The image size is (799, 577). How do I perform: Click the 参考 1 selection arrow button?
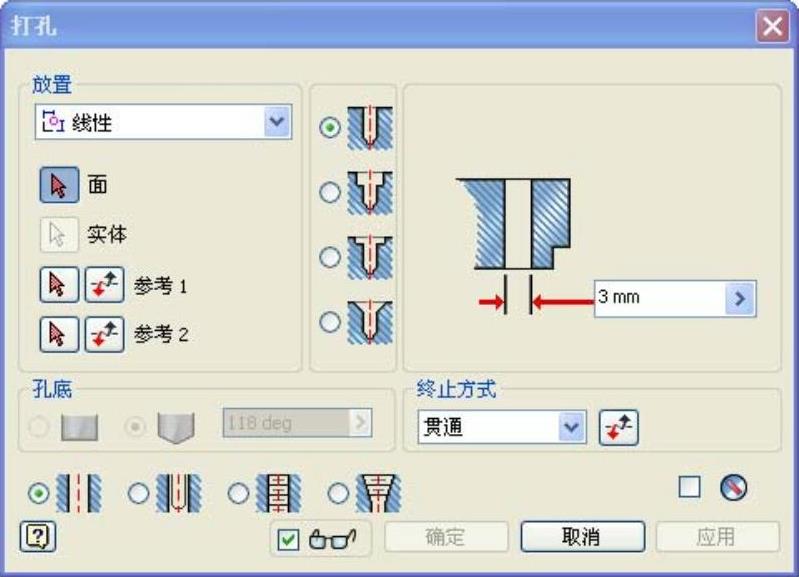[x=59, y=284]
